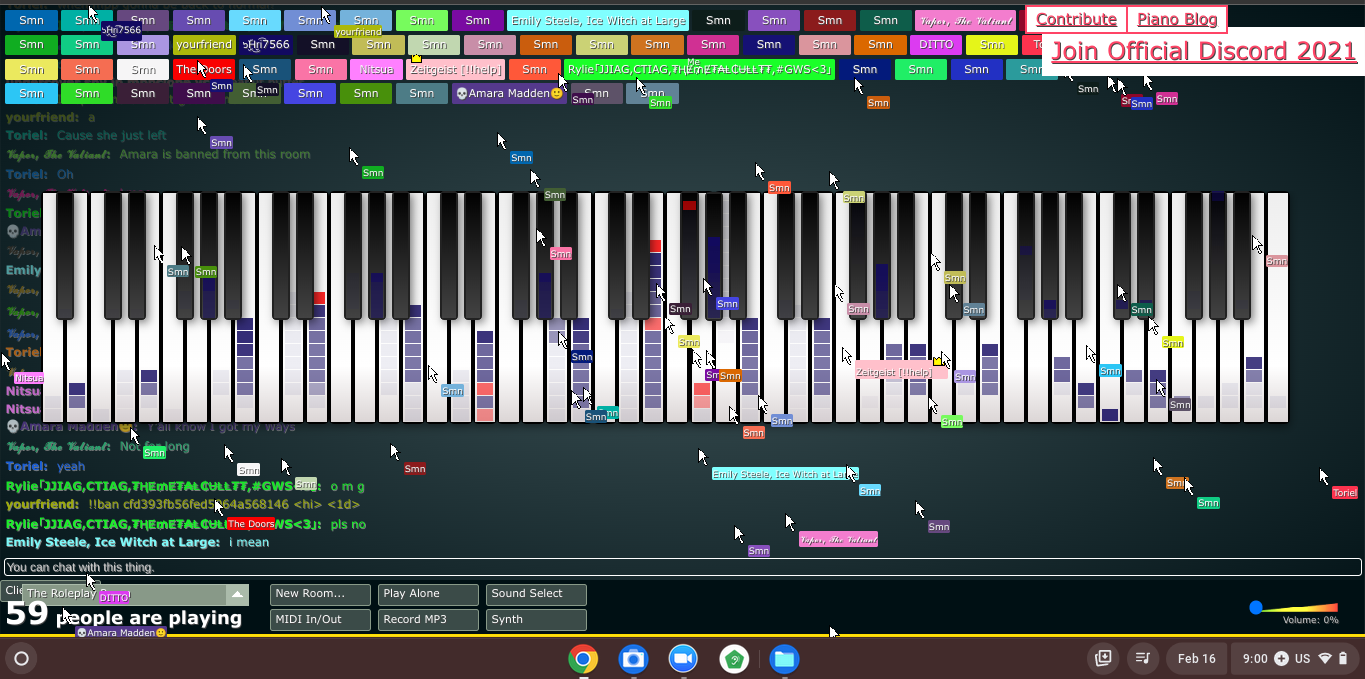
Task: Click the battery icon in status tray
Action: point(1343,659)
